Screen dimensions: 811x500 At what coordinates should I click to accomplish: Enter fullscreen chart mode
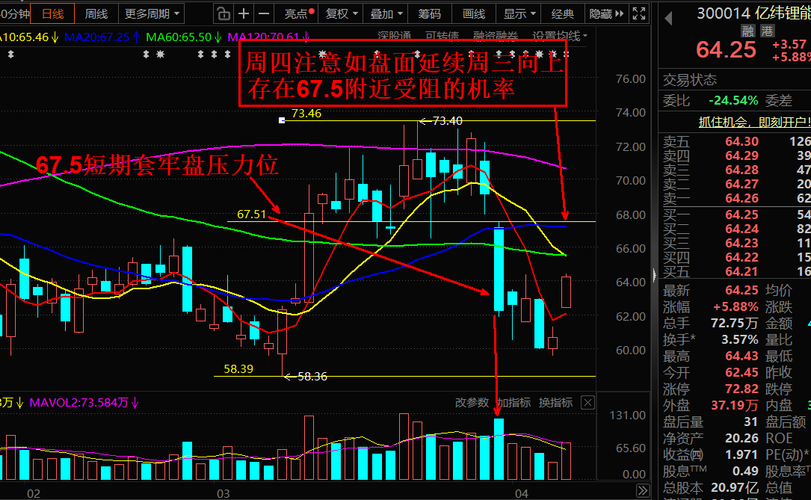(x=639, y=14)
